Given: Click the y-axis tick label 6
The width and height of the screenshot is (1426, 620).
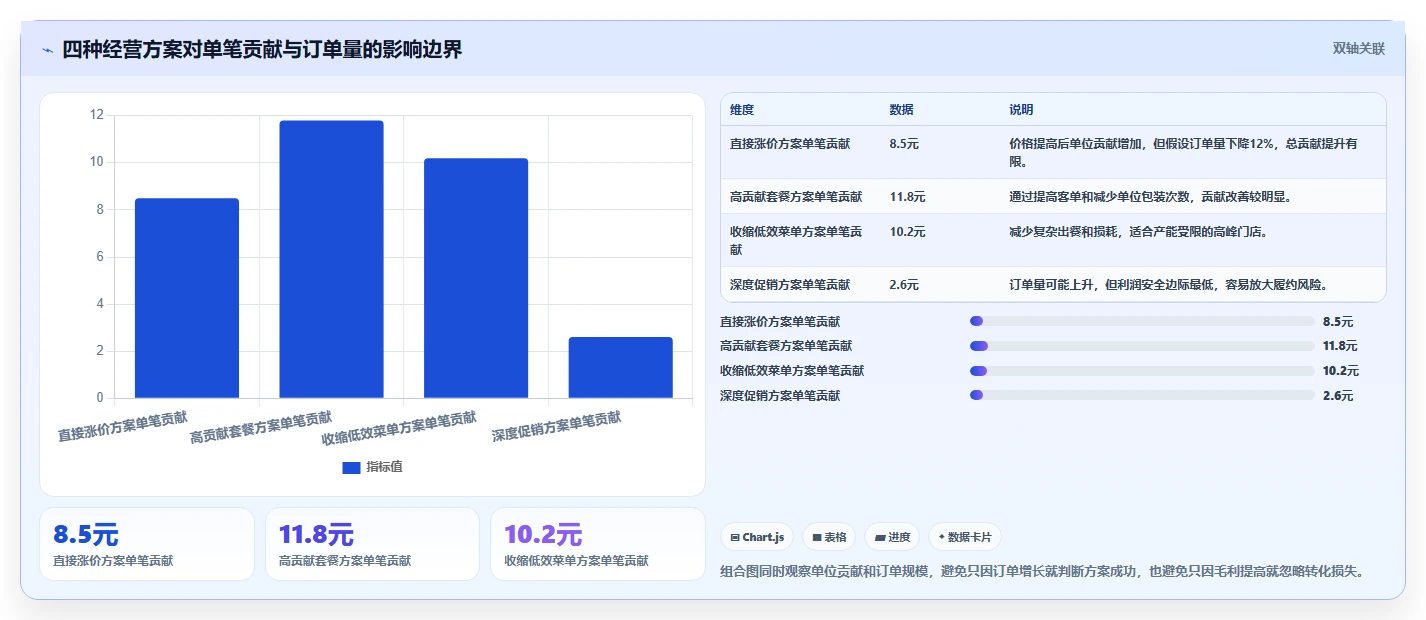Looking at the screenshot, I should pyautogui.click(x=100, y=257).
